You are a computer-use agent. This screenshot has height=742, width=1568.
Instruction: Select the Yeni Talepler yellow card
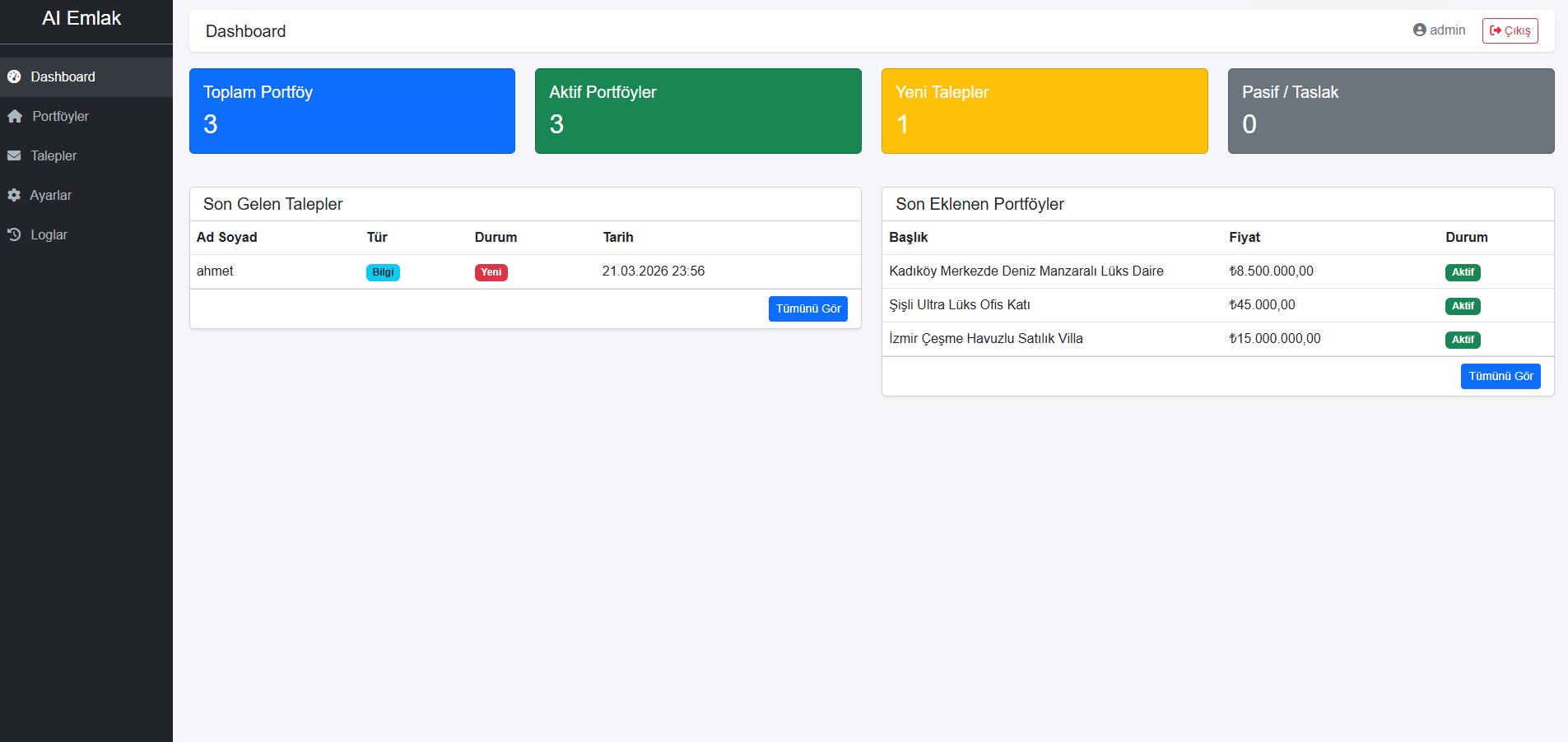click(1045, 111)
